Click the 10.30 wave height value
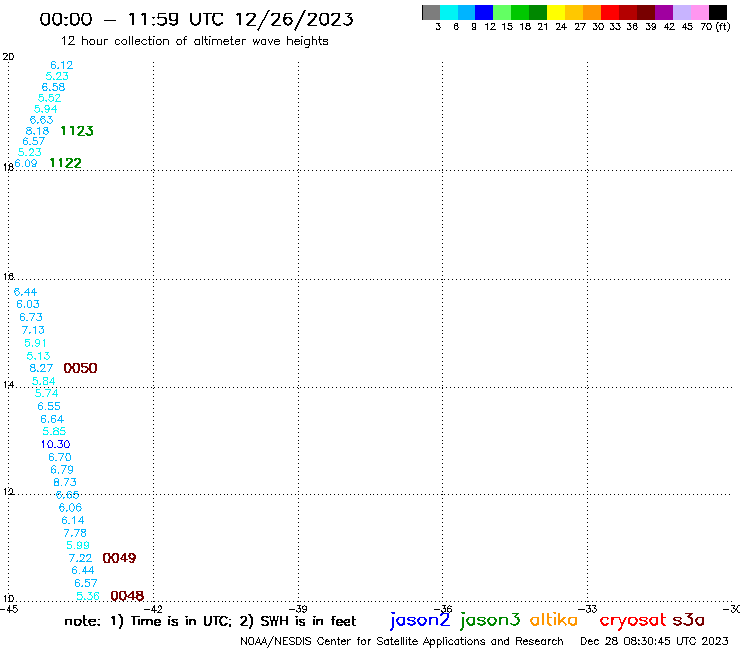Viewport: 740px width, 650px height. coord(55,444)
